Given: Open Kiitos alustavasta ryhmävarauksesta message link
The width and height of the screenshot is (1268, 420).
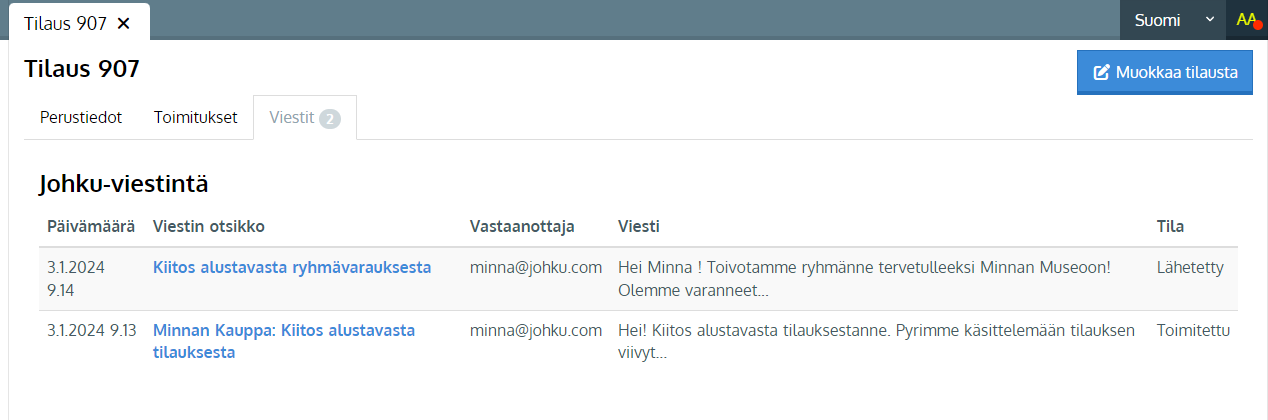Looking at the screenshot, I should pos(292,268).
